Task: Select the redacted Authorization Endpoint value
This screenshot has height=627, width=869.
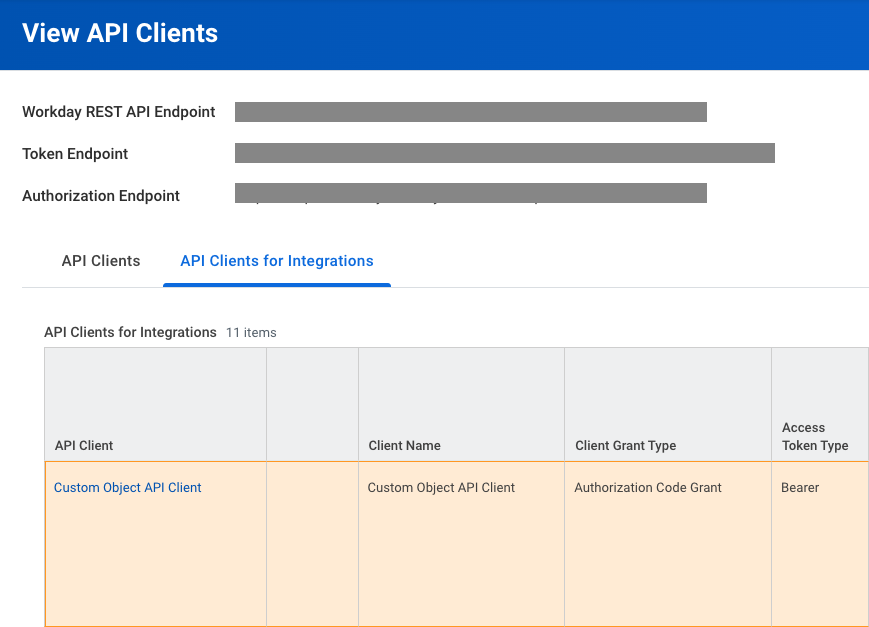Action: pyautogui.click(x=471, y=193)
